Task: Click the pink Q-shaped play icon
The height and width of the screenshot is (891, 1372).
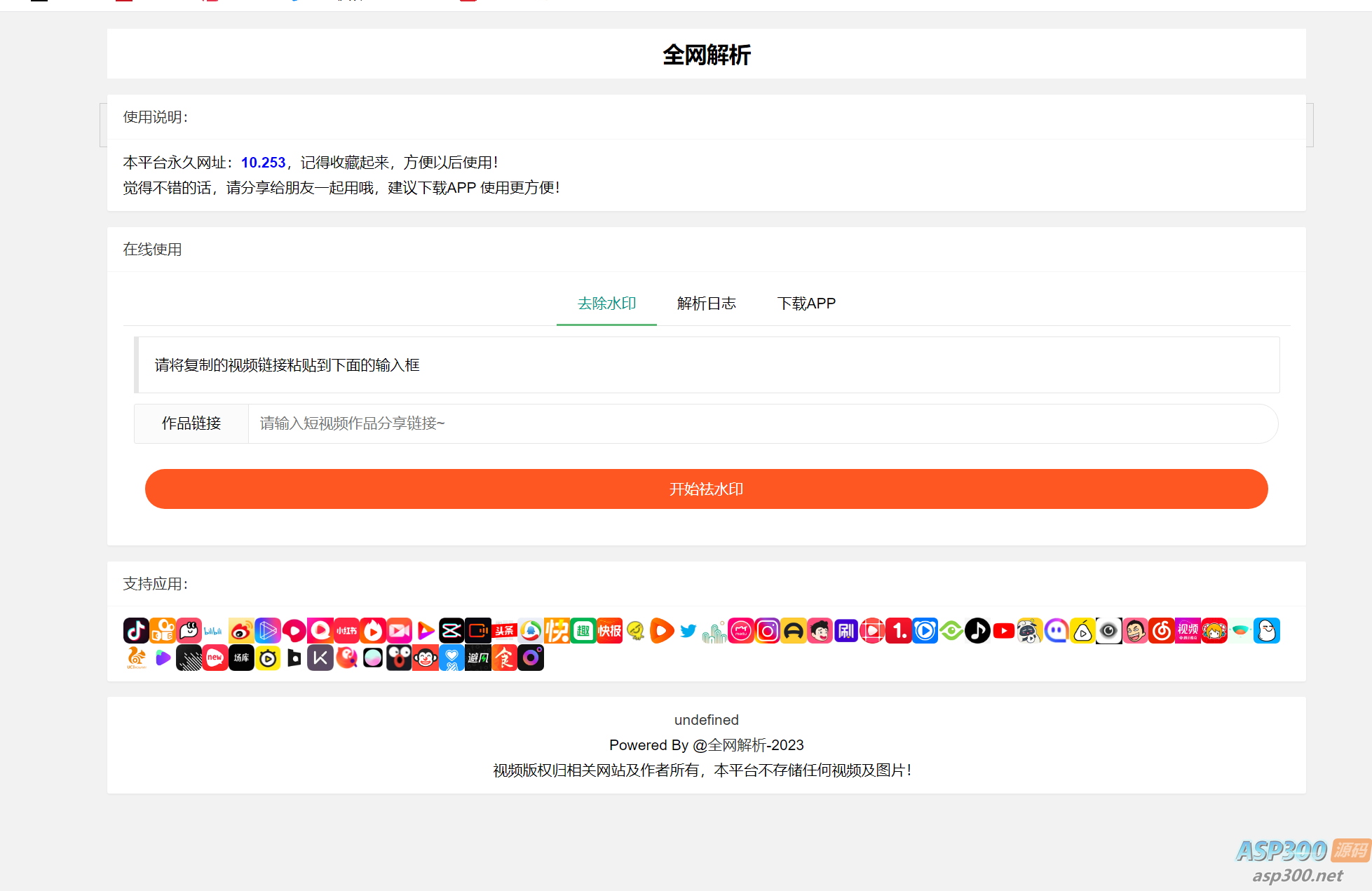Action: click(320, 631)
